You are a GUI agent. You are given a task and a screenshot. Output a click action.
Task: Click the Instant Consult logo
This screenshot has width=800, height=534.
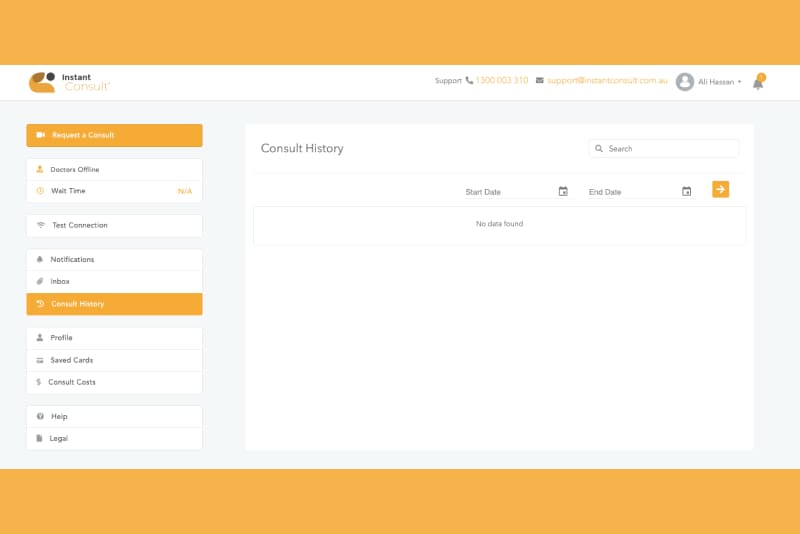click(69, 82)
